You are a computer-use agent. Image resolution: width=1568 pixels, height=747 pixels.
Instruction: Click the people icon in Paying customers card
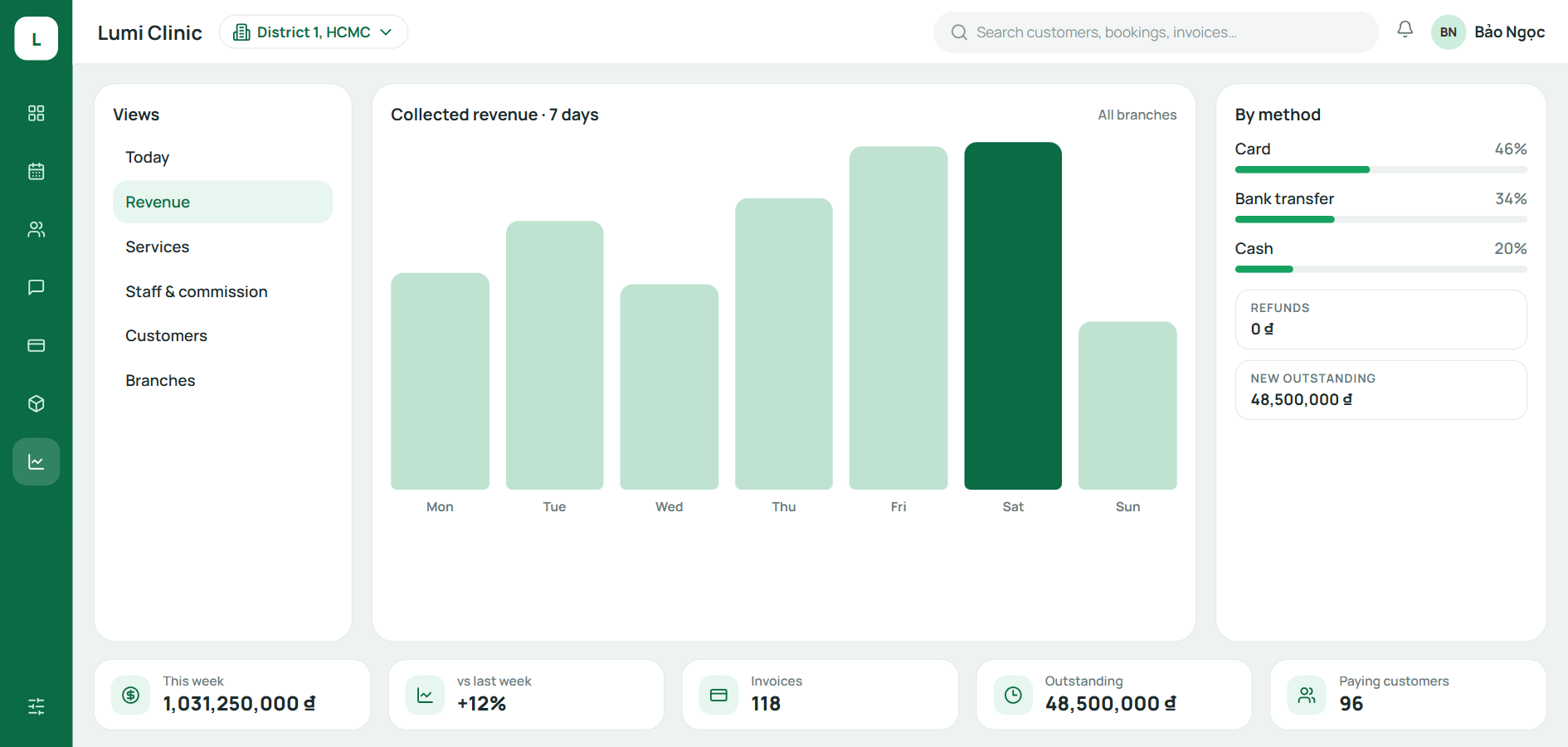(x=1307, y=695)
